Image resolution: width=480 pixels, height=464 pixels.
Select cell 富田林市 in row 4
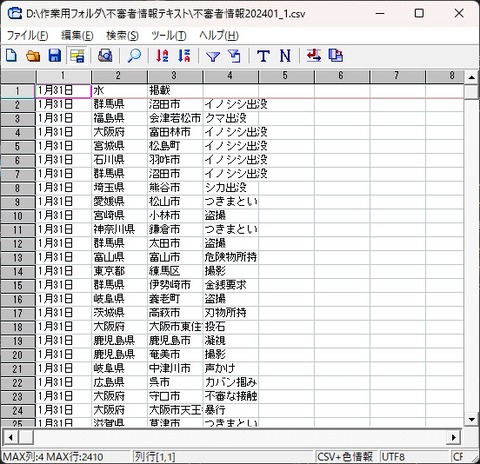pos(175,132)
